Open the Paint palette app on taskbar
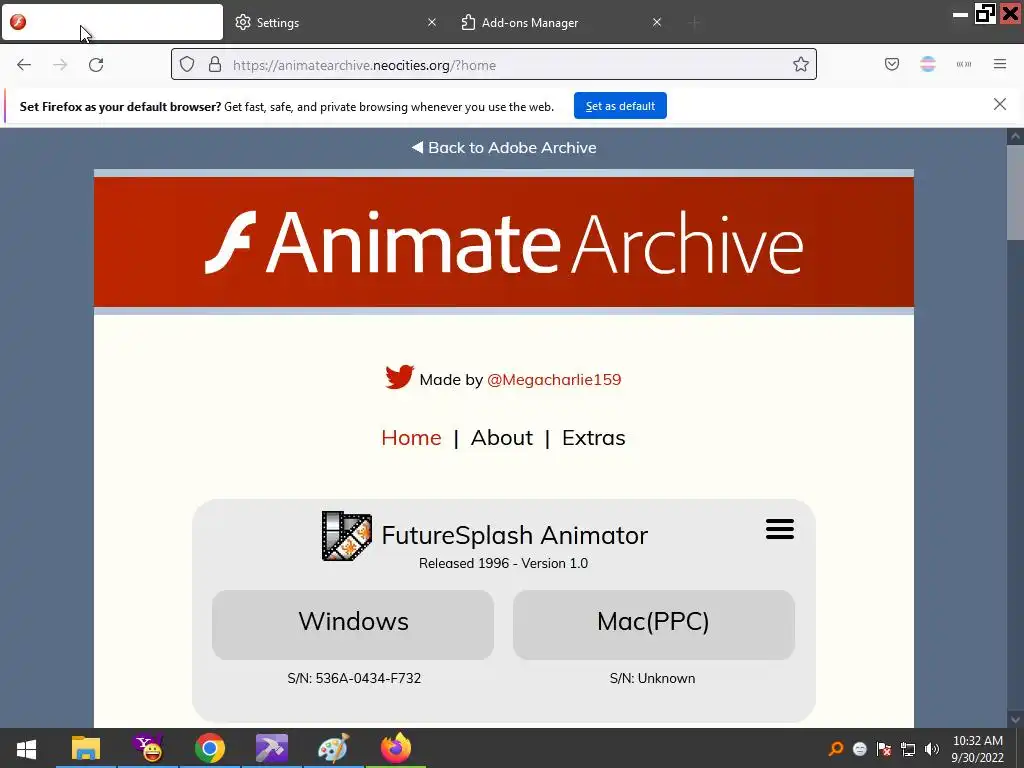 [x=334, y=748]
